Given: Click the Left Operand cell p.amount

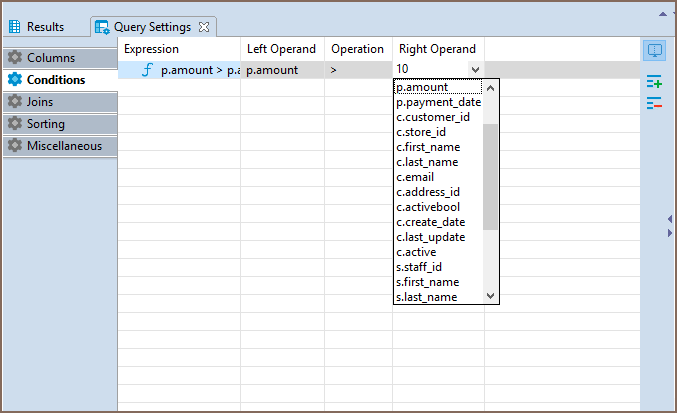Looking at the screenshot, I should (x=282, y=70).
